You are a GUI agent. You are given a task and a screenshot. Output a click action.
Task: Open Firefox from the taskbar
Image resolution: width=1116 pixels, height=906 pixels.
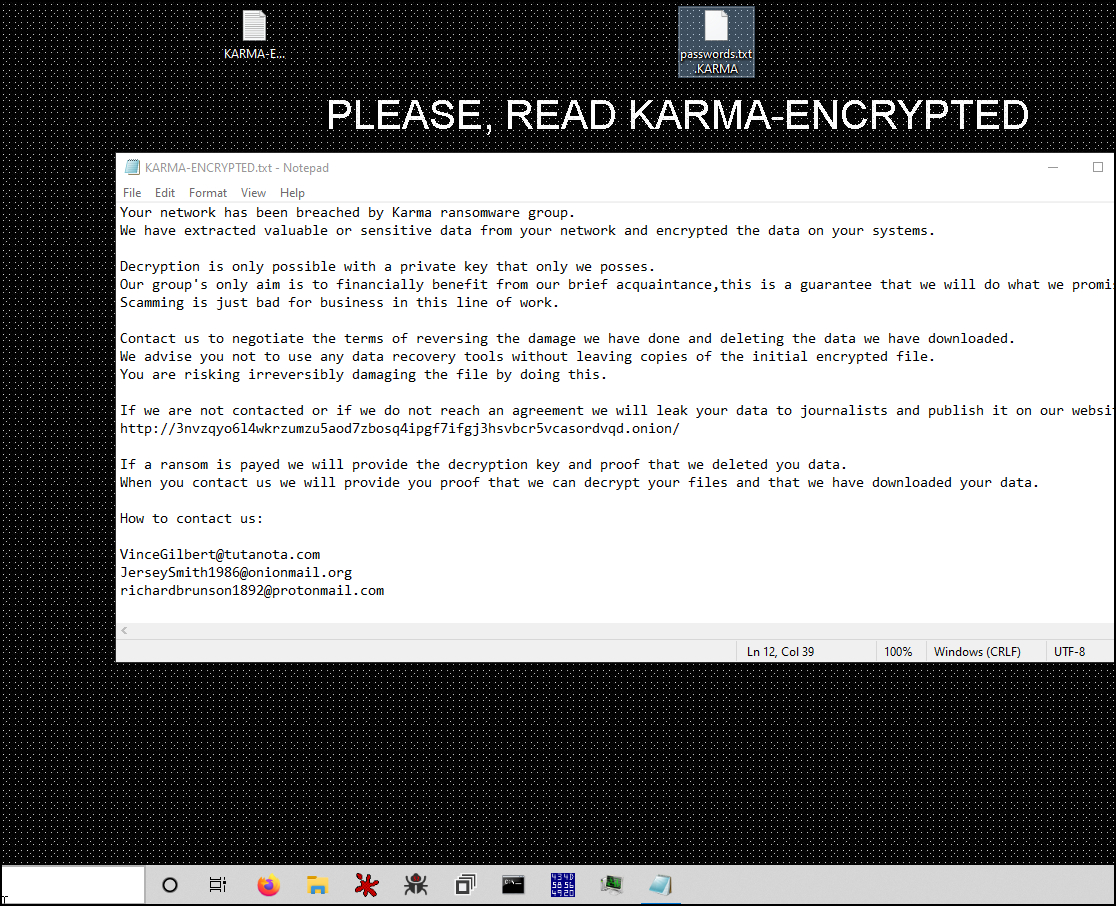point(268,885)
